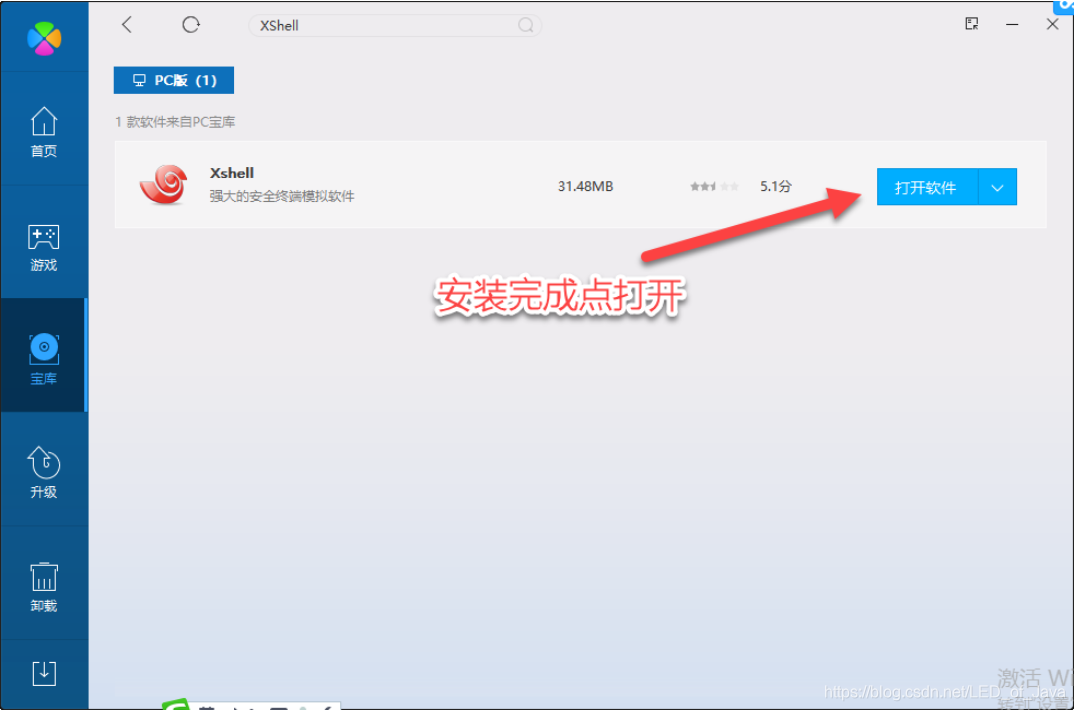
Task: Click the star rating for Xshell
Action: [714, 187]
